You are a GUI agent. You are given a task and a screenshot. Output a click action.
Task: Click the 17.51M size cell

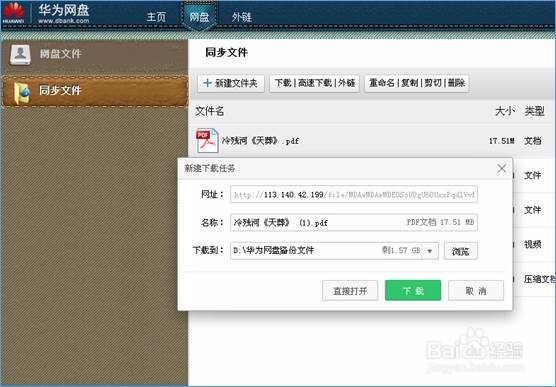click(501, 141)
